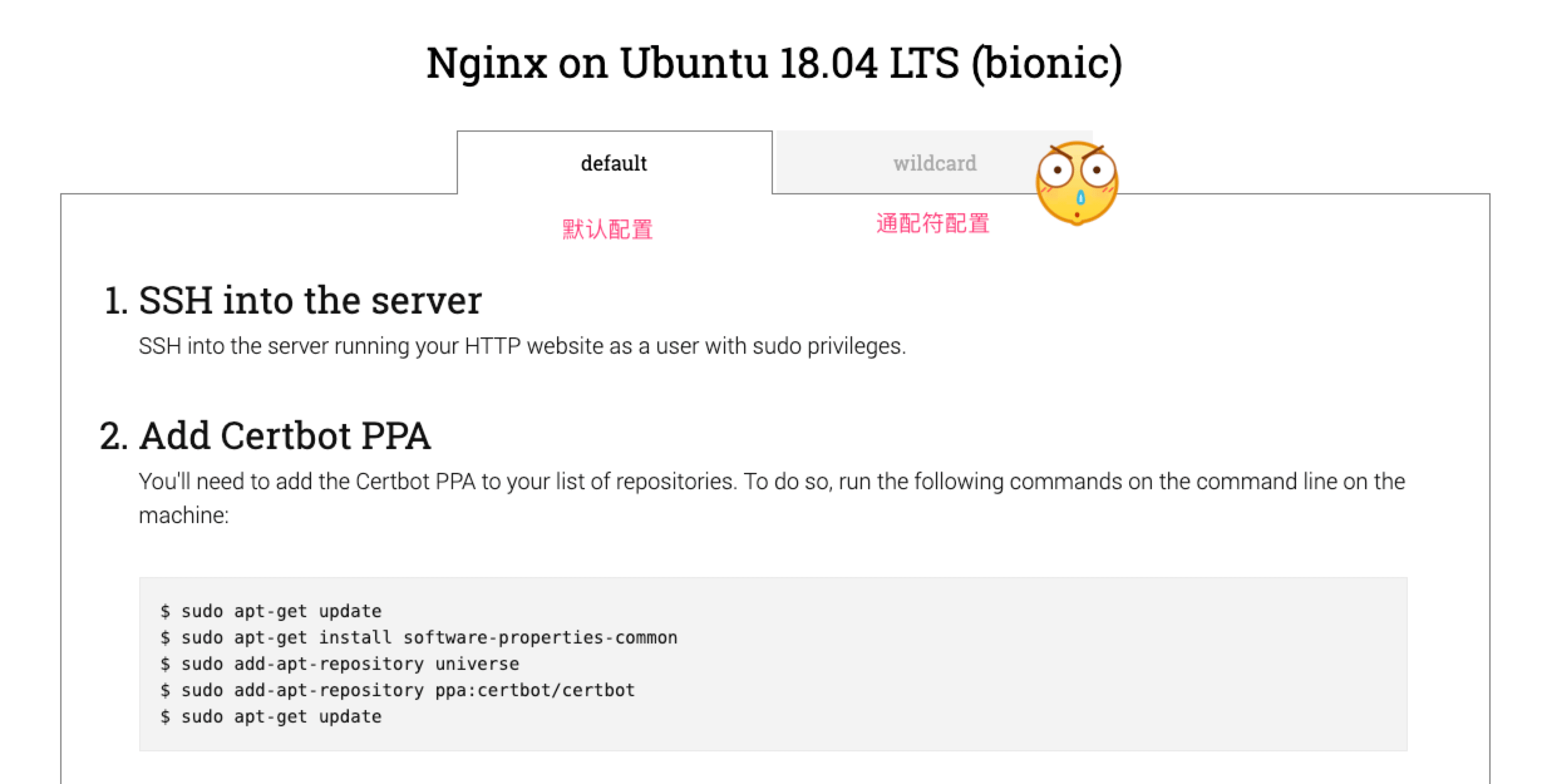
Task: Click the paragraph about adding Certbot PPA
Action: coord(772,482)
